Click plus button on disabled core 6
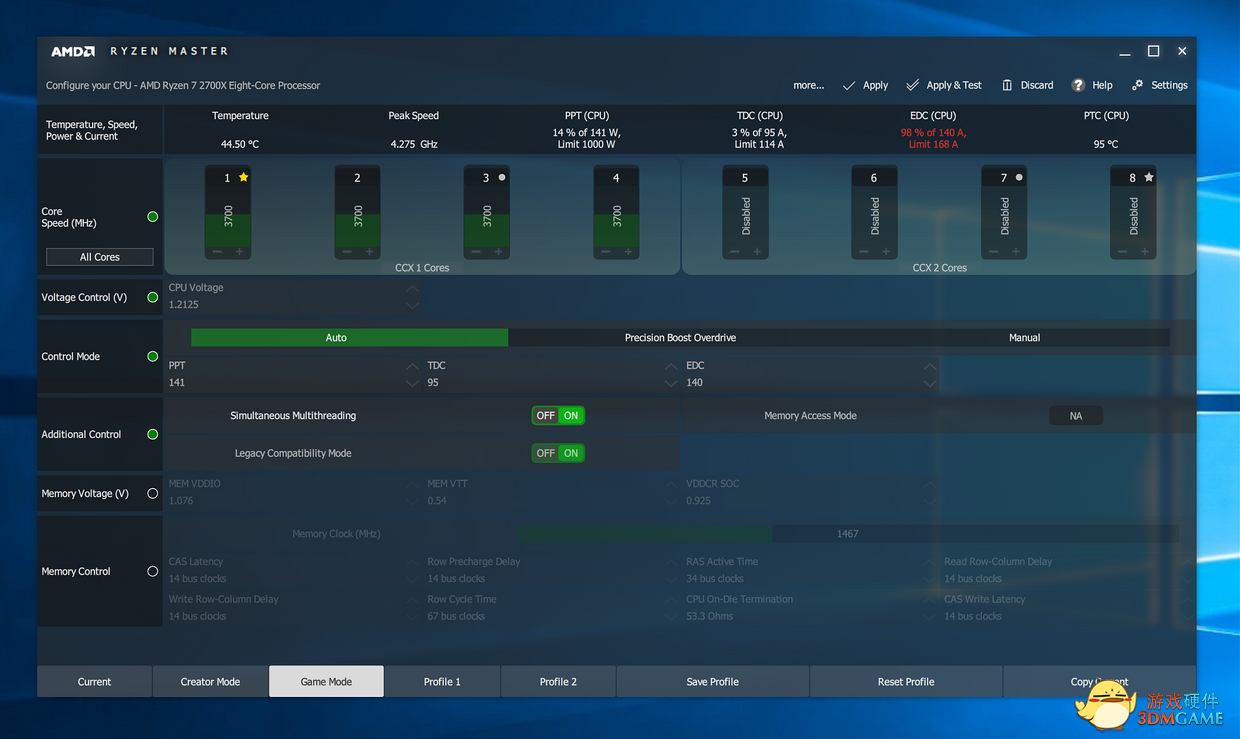Viewport: 1240px width, 739px height. coord(887,252)
